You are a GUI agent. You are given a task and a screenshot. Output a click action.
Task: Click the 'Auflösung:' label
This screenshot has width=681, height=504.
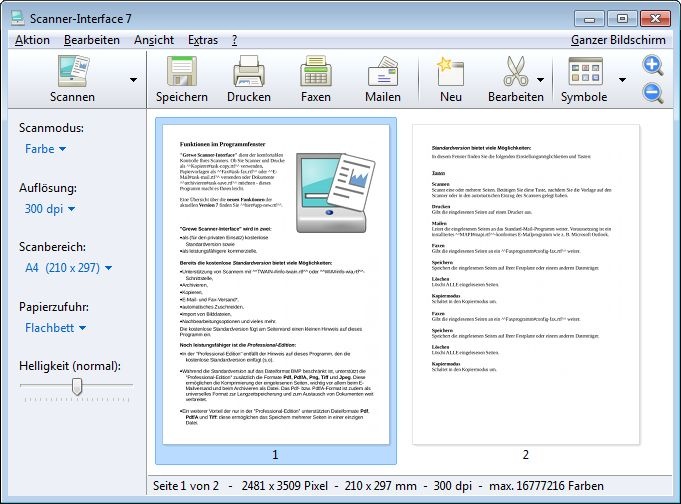pos(48,188)
